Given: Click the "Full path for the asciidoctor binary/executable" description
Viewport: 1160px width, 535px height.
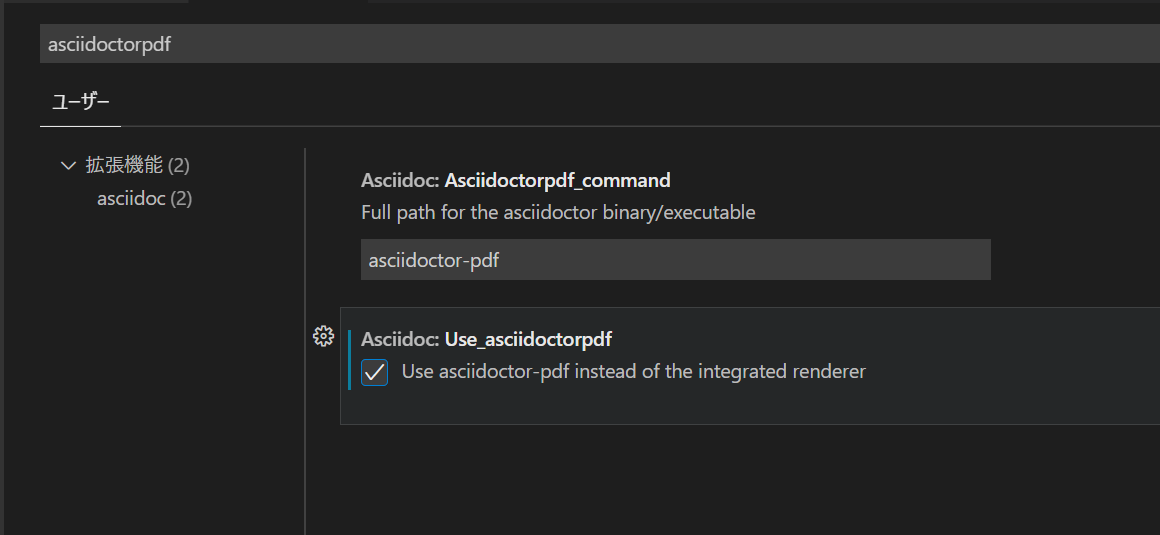Looking at the screenshot, I should pyautogui.click(x=558, y=212).
